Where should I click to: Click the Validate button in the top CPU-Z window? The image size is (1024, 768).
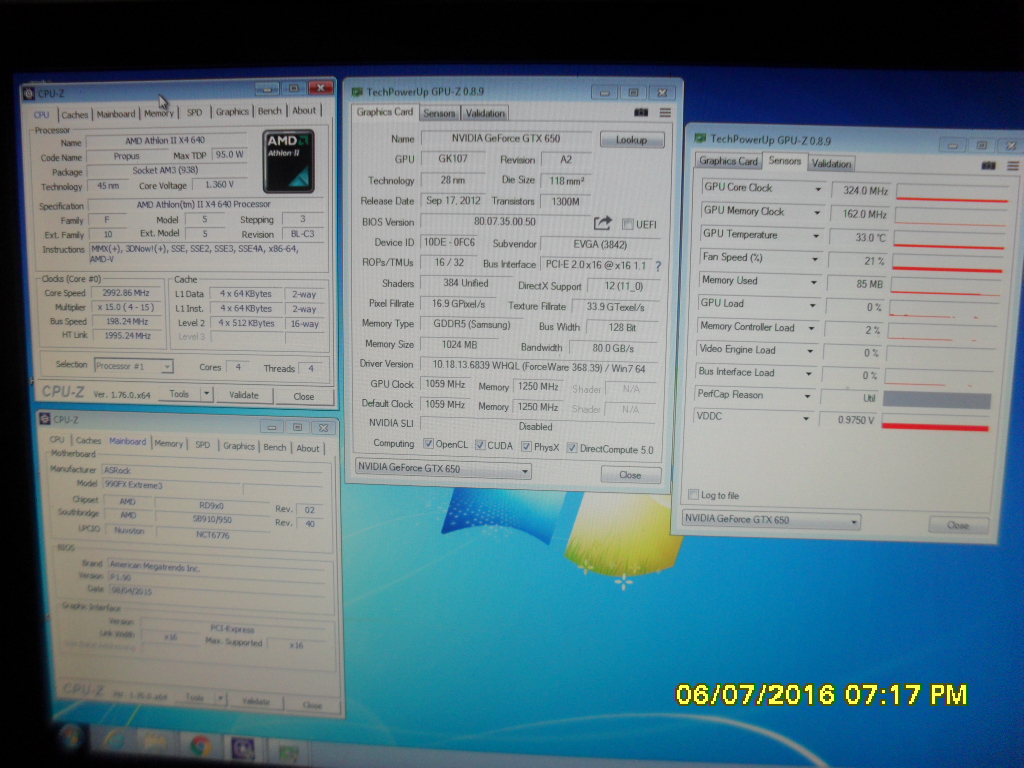click(244, 395)
